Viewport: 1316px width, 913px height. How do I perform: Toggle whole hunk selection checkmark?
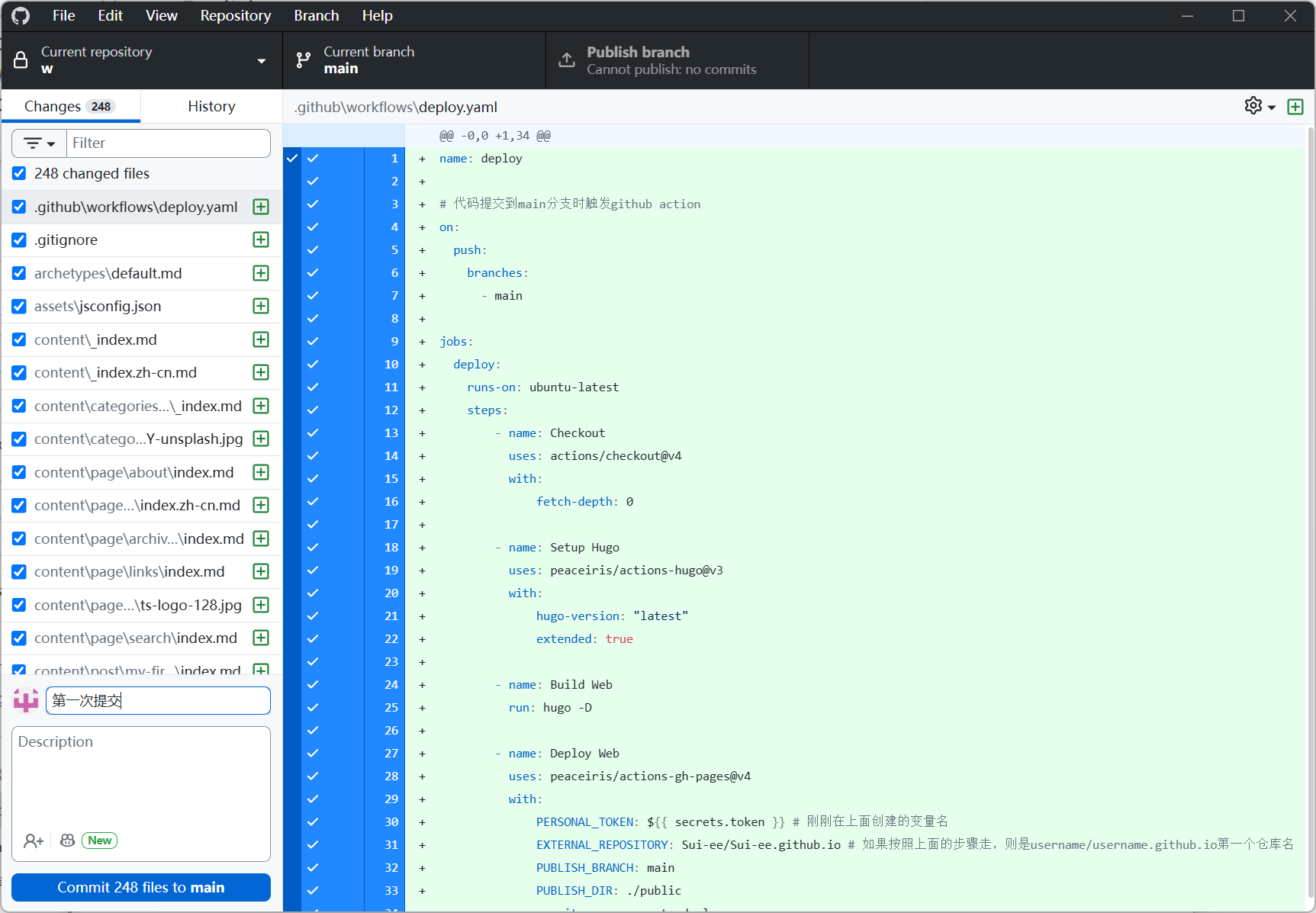(x=292, y=159)
